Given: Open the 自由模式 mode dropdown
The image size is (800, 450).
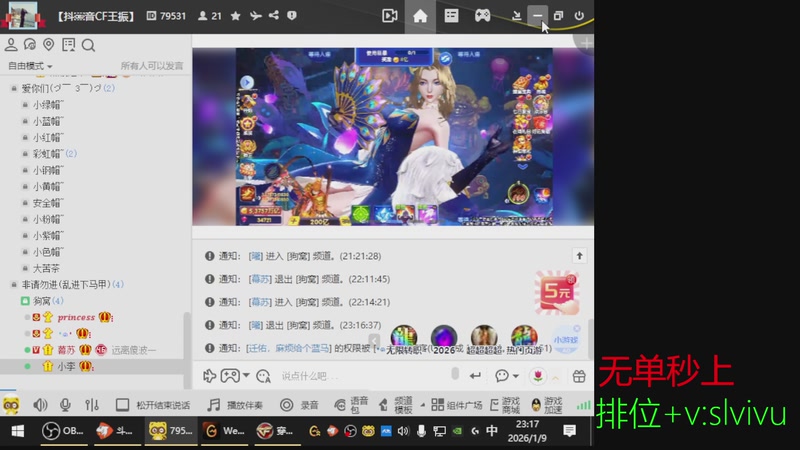Looking at the screenshot, I should 30,66.
